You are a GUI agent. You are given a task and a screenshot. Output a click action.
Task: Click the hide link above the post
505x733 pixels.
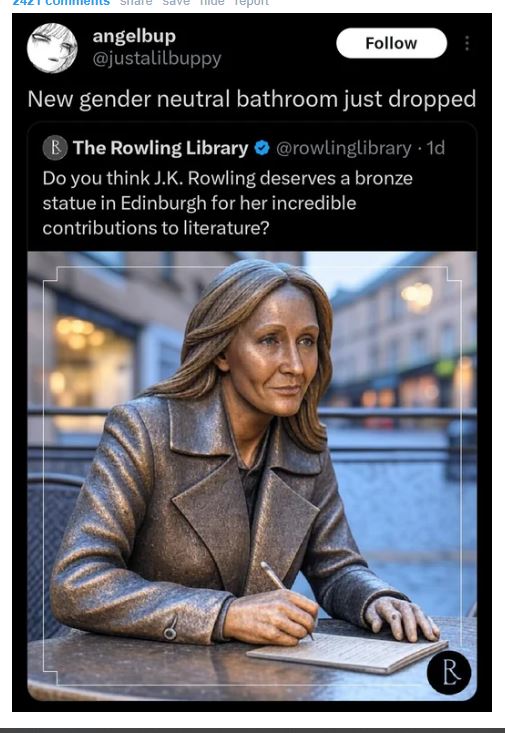pos(212,2)
